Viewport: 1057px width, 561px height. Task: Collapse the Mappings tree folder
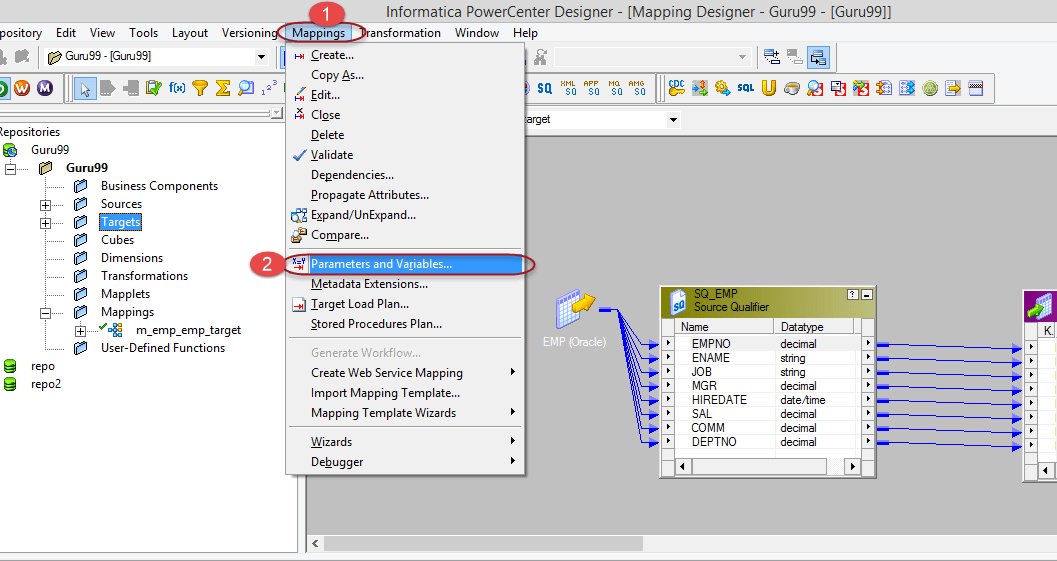45,312
